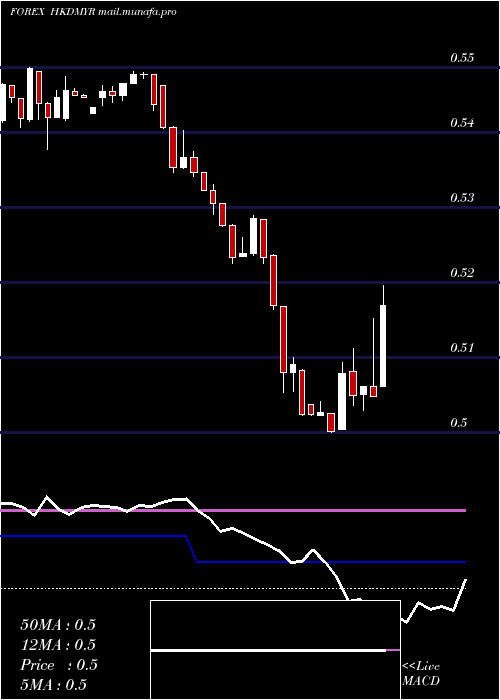Select the 0.53 price axis label

pyautogui.click(x=461, y=197)
